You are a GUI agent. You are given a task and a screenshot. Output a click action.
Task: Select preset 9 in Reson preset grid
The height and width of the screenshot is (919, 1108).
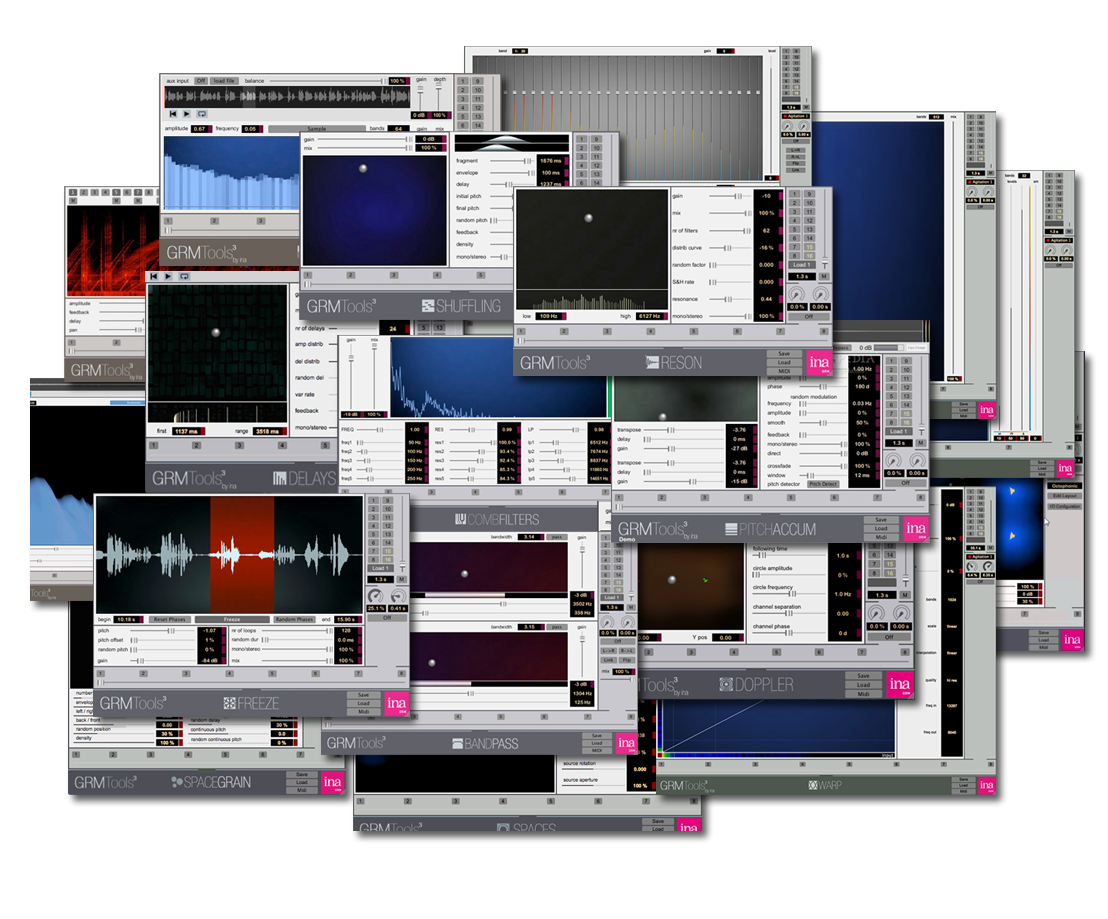coord(810,194)
